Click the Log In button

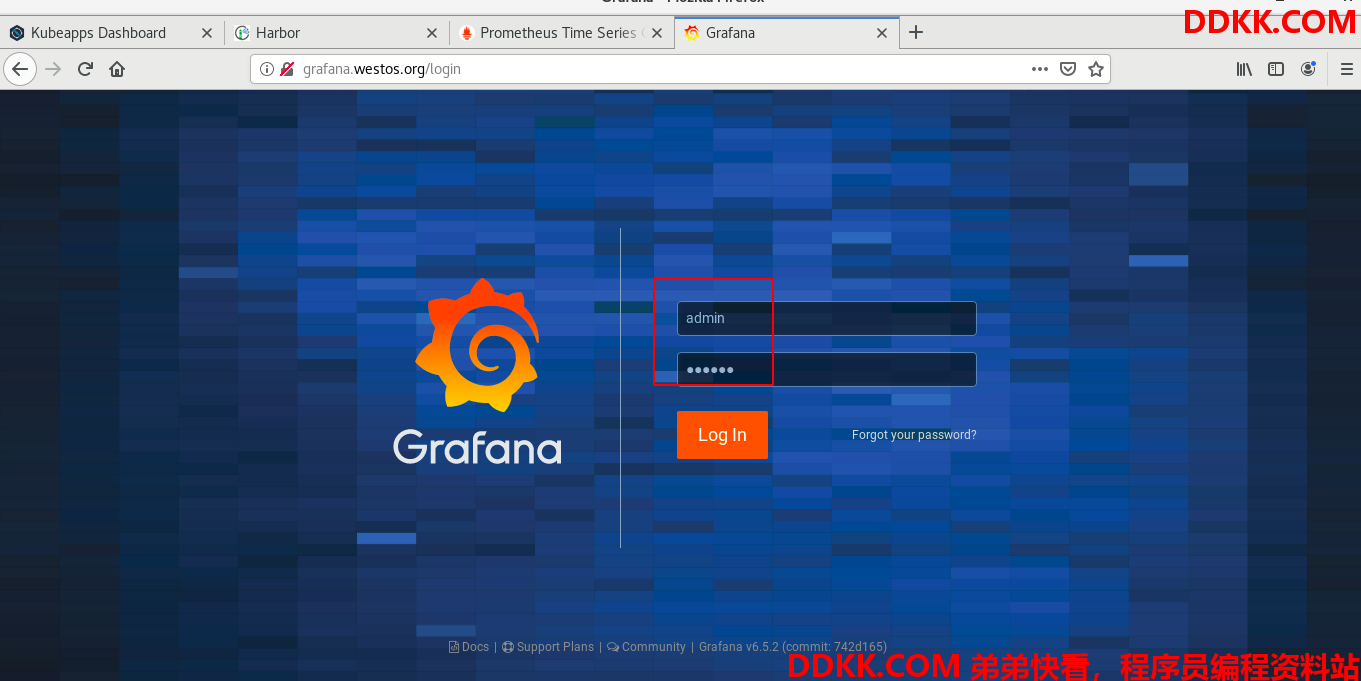point(722,435)
